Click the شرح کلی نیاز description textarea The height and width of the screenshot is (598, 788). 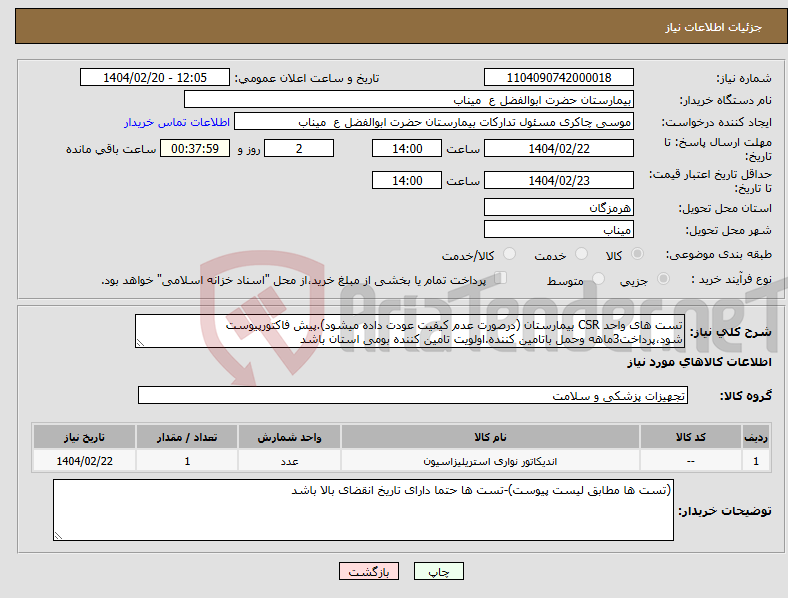tap(410, 331)
